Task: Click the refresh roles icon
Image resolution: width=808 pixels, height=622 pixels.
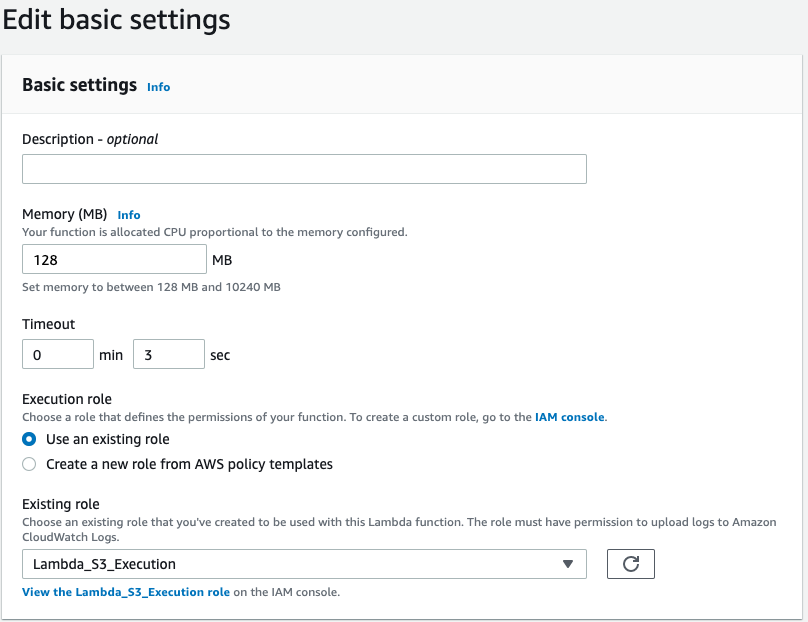Action: point(630,564)
